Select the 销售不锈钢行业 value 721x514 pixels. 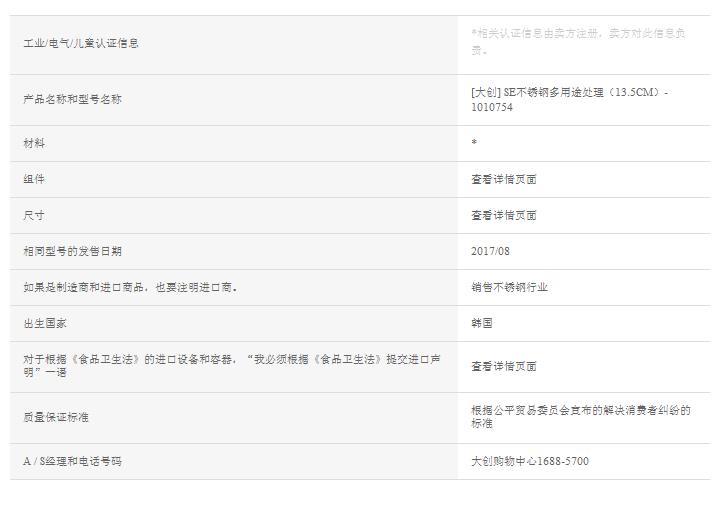point(510,287)
